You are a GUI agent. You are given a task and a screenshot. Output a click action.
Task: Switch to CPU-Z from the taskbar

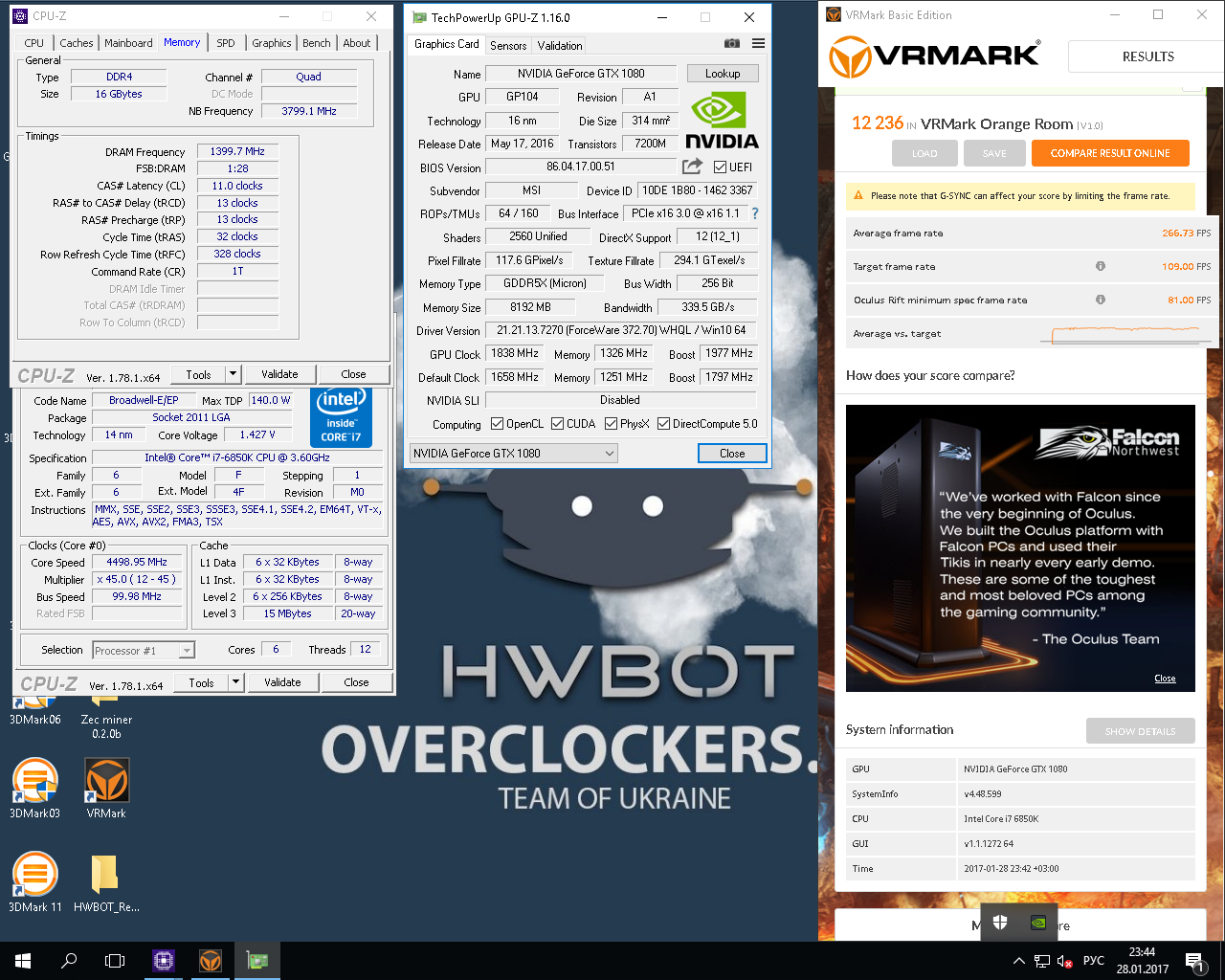click(164, 961)
